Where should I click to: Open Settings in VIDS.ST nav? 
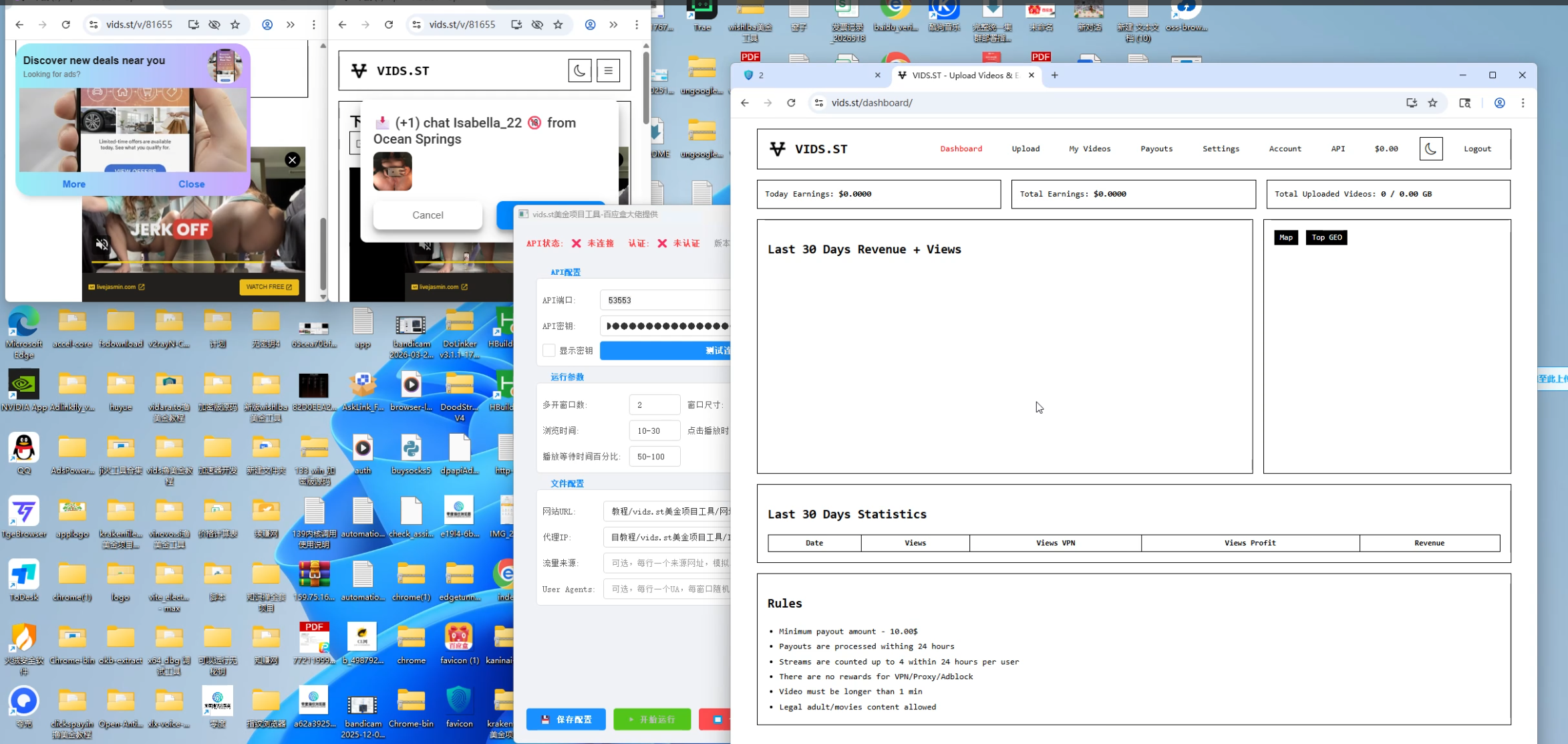(1221, 148)
